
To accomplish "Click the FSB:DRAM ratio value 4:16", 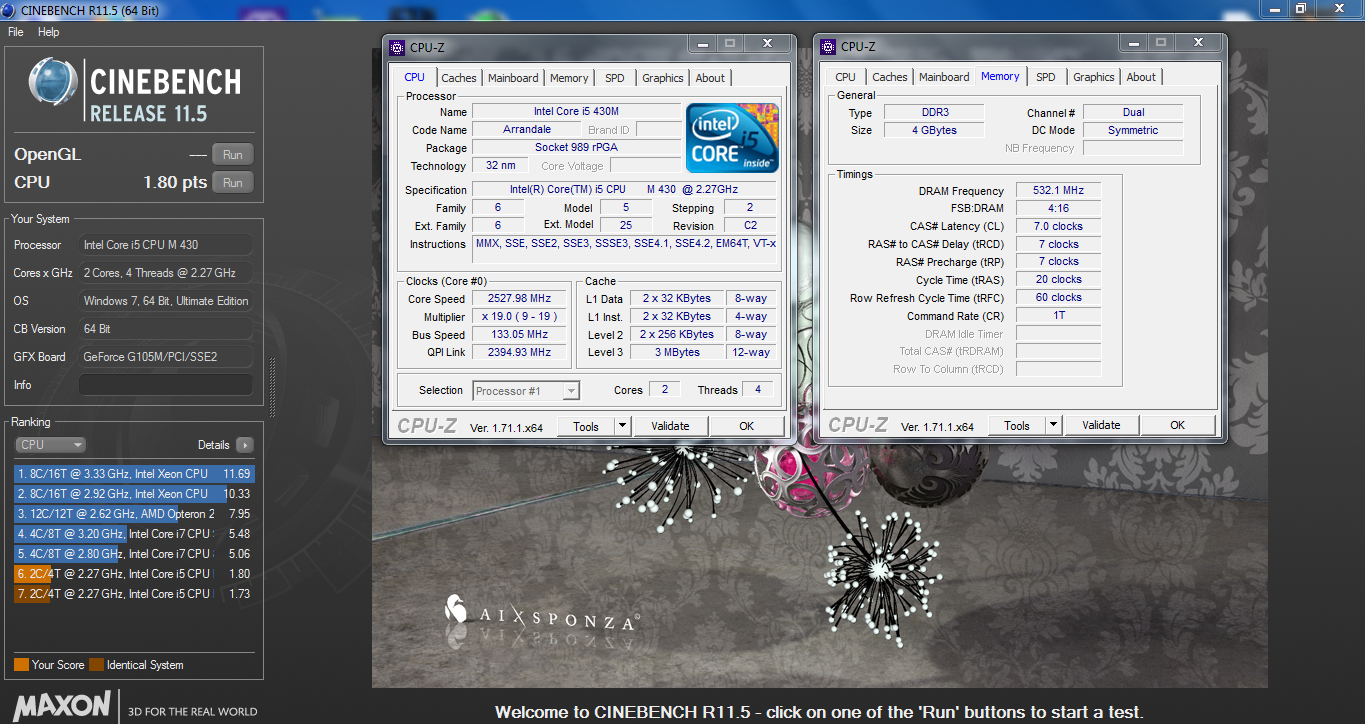I will point(1058,208).
